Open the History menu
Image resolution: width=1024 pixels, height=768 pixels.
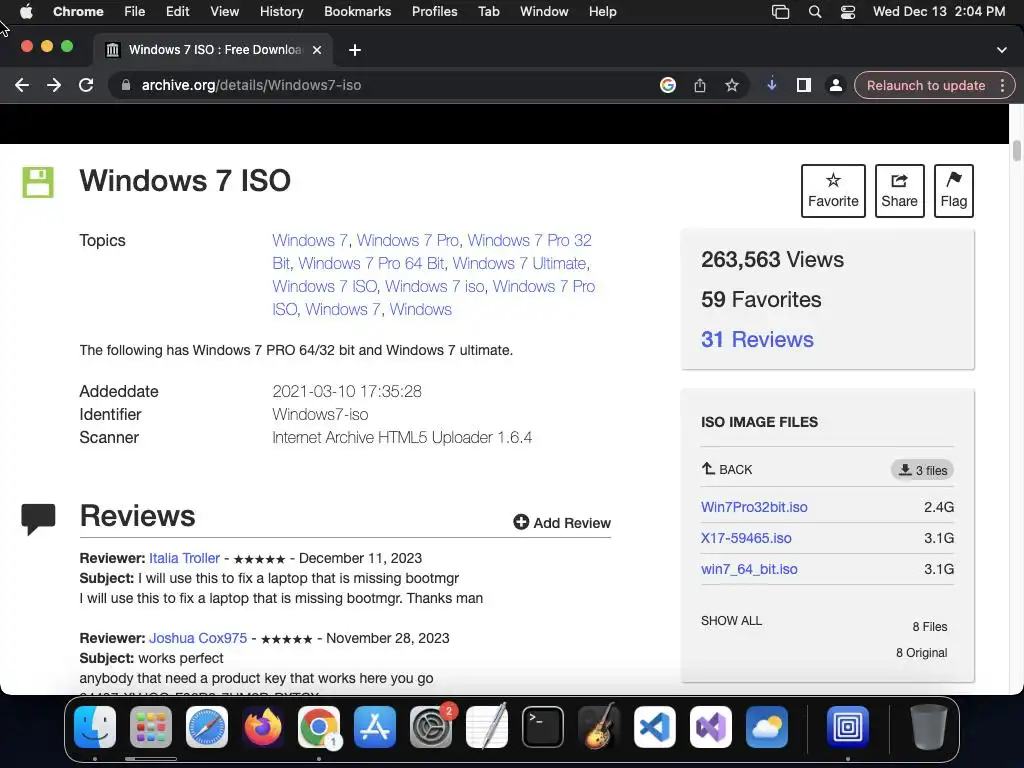(x=281, y=11)
